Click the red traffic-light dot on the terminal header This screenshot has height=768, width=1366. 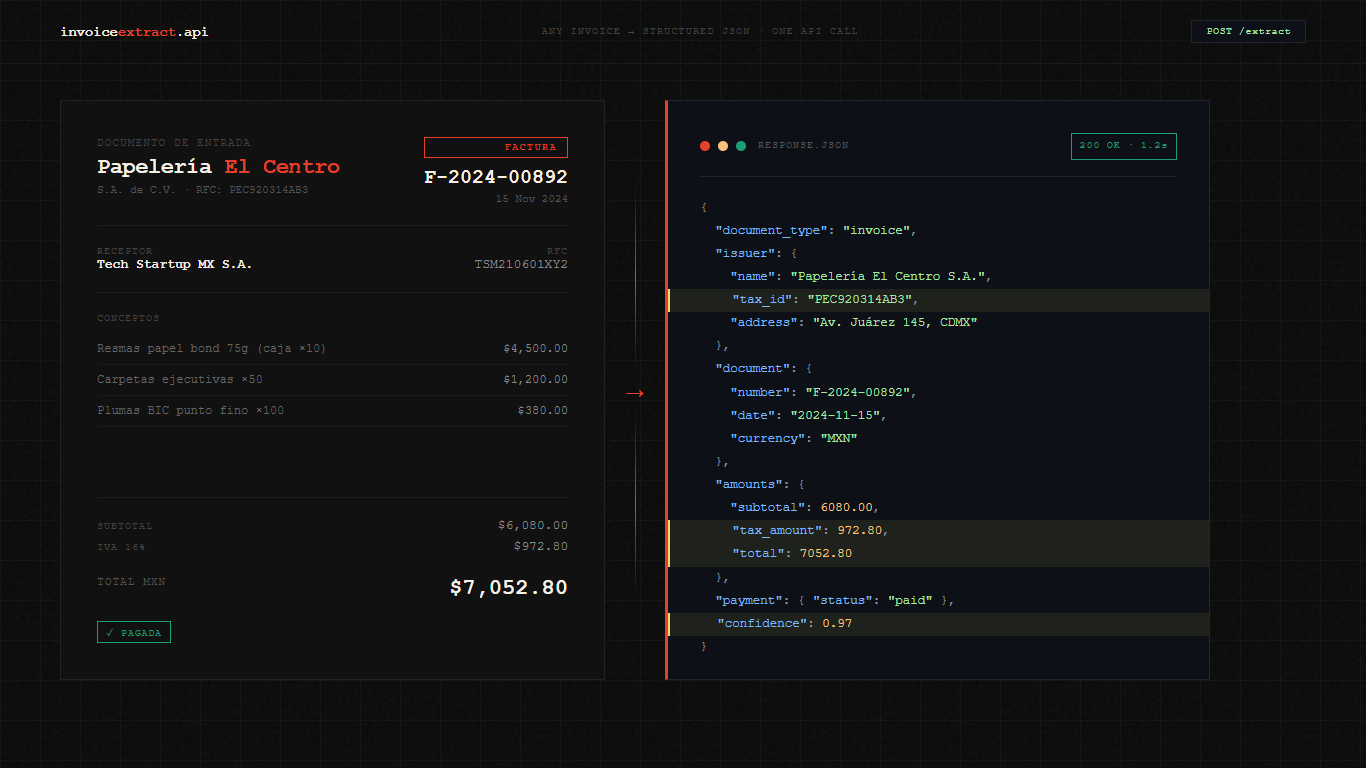(x=705, y=146)
